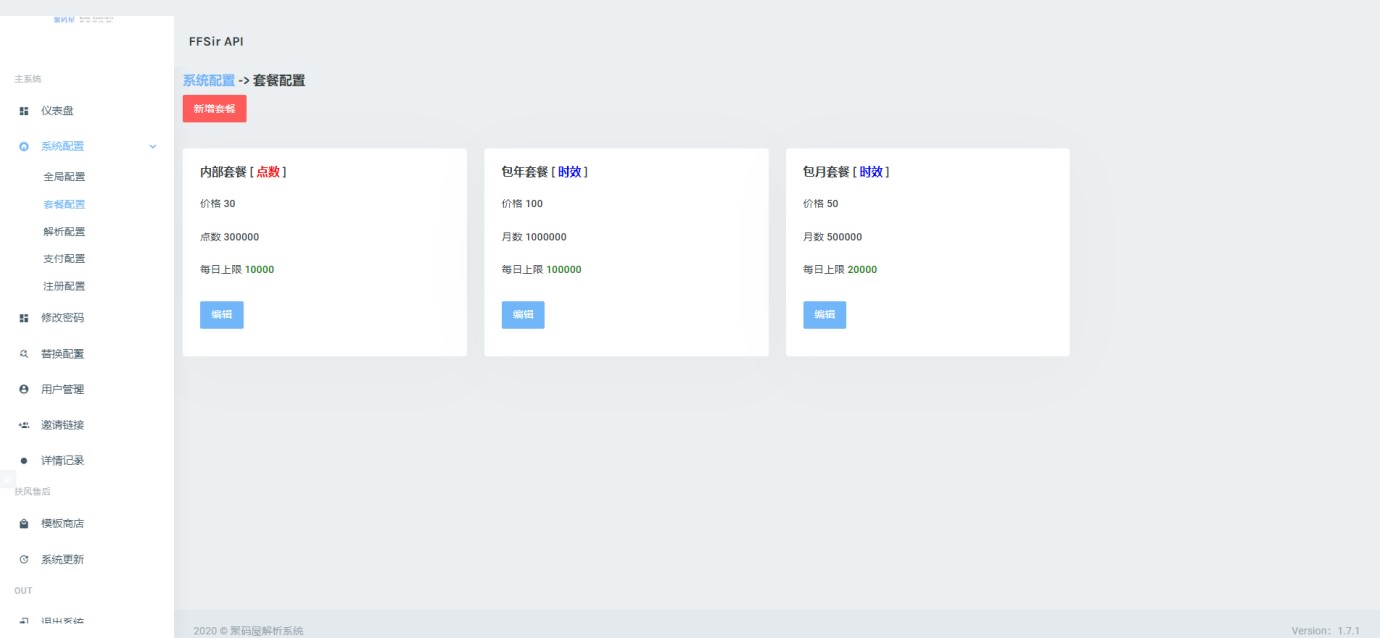Click the 模板商店 shop bag icon

click(x=24, y=524)
